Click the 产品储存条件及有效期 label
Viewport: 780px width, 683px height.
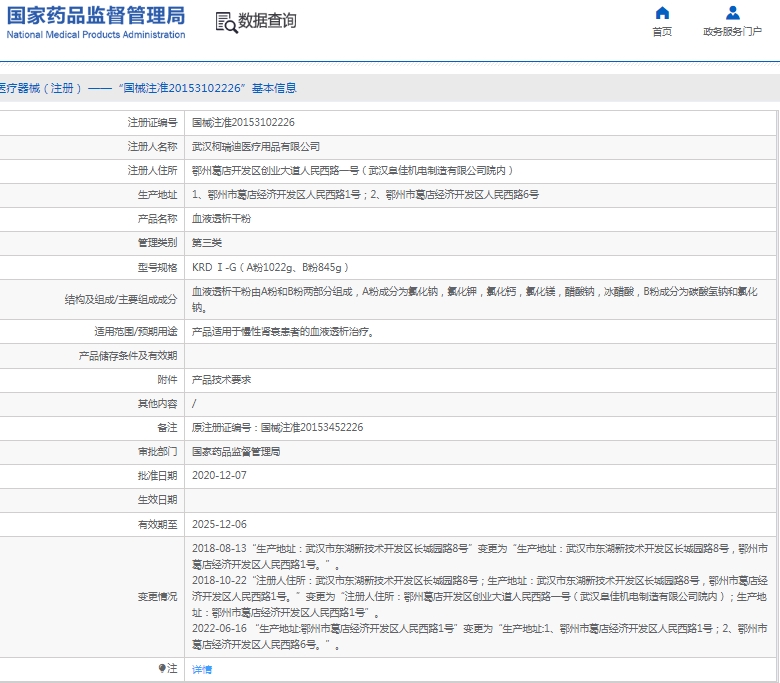[128, 356]
